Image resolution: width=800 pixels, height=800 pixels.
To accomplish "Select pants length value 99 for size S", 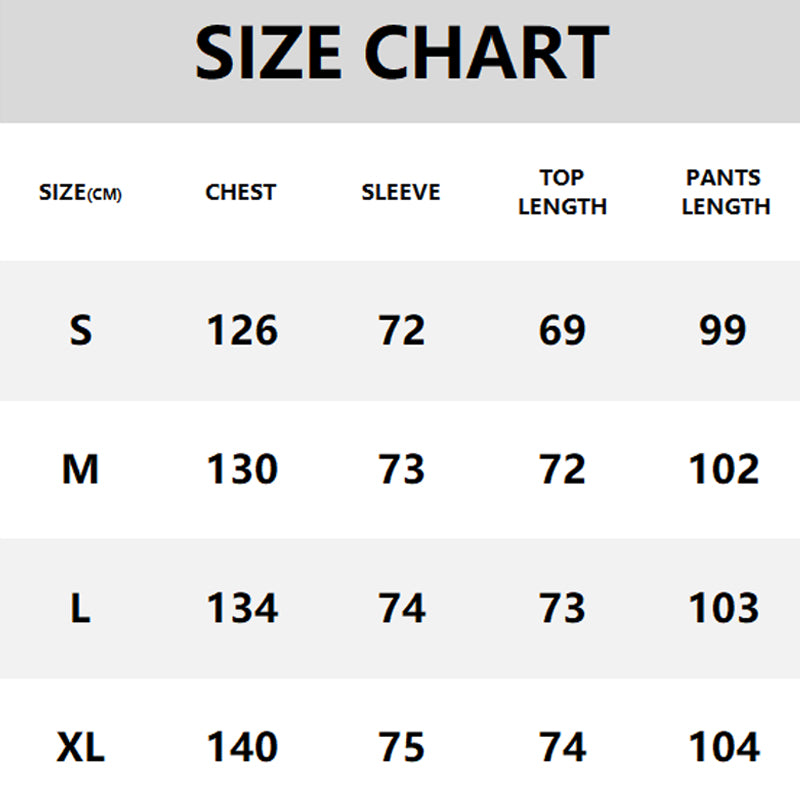I will [723, 330].
